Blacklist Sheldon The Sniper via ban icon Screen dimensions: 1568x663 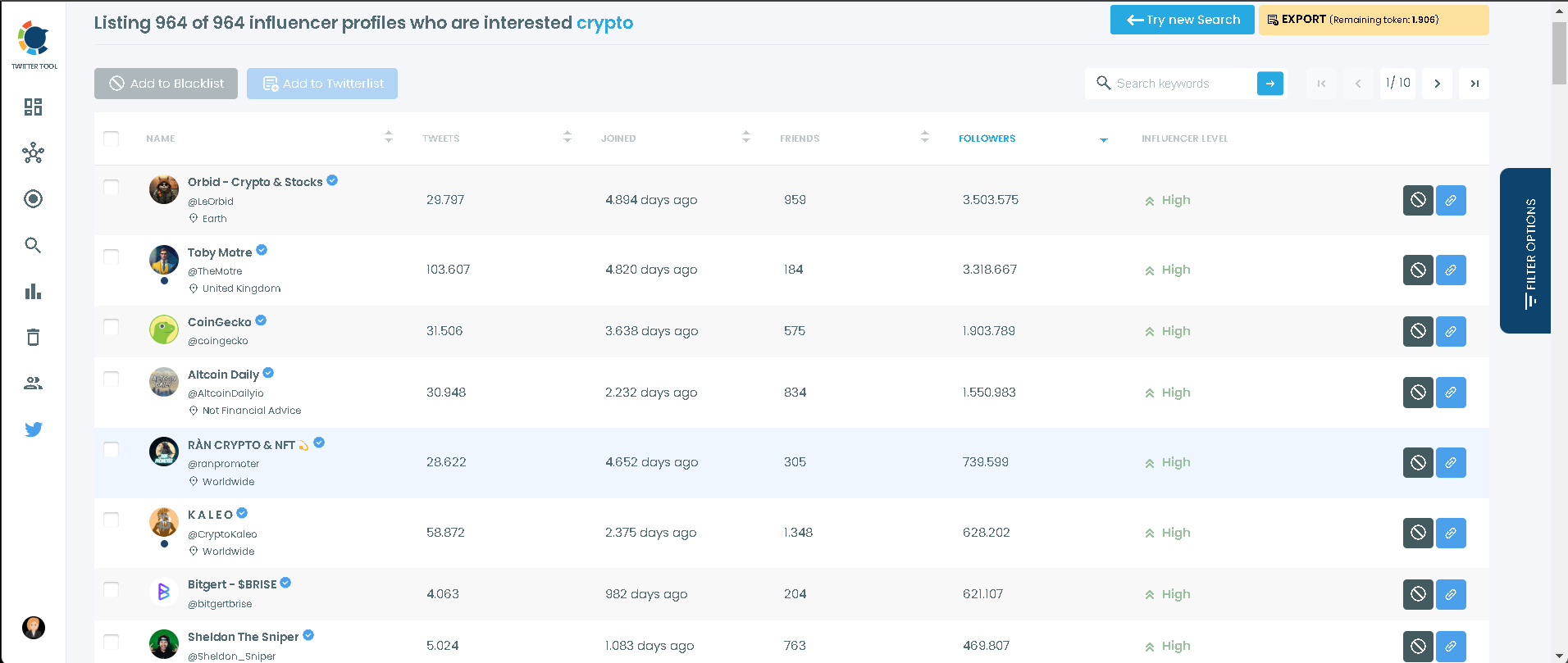(1418, 646)
